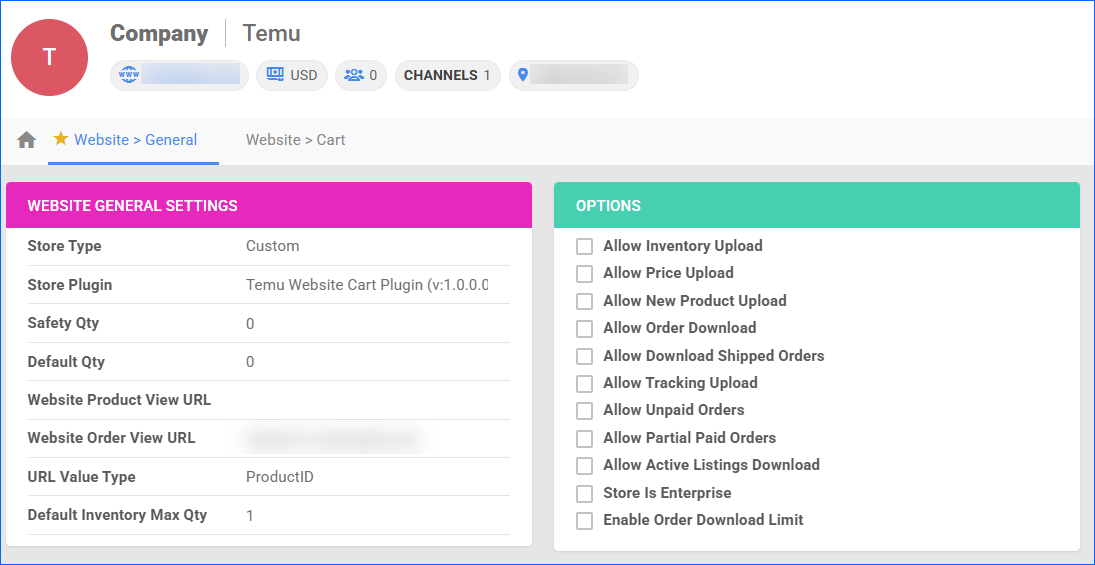The width and height of the screenshot is (1095, 565).
Task: Enable Allow Inventory Upload checkbox
Action: pos(585,247)
